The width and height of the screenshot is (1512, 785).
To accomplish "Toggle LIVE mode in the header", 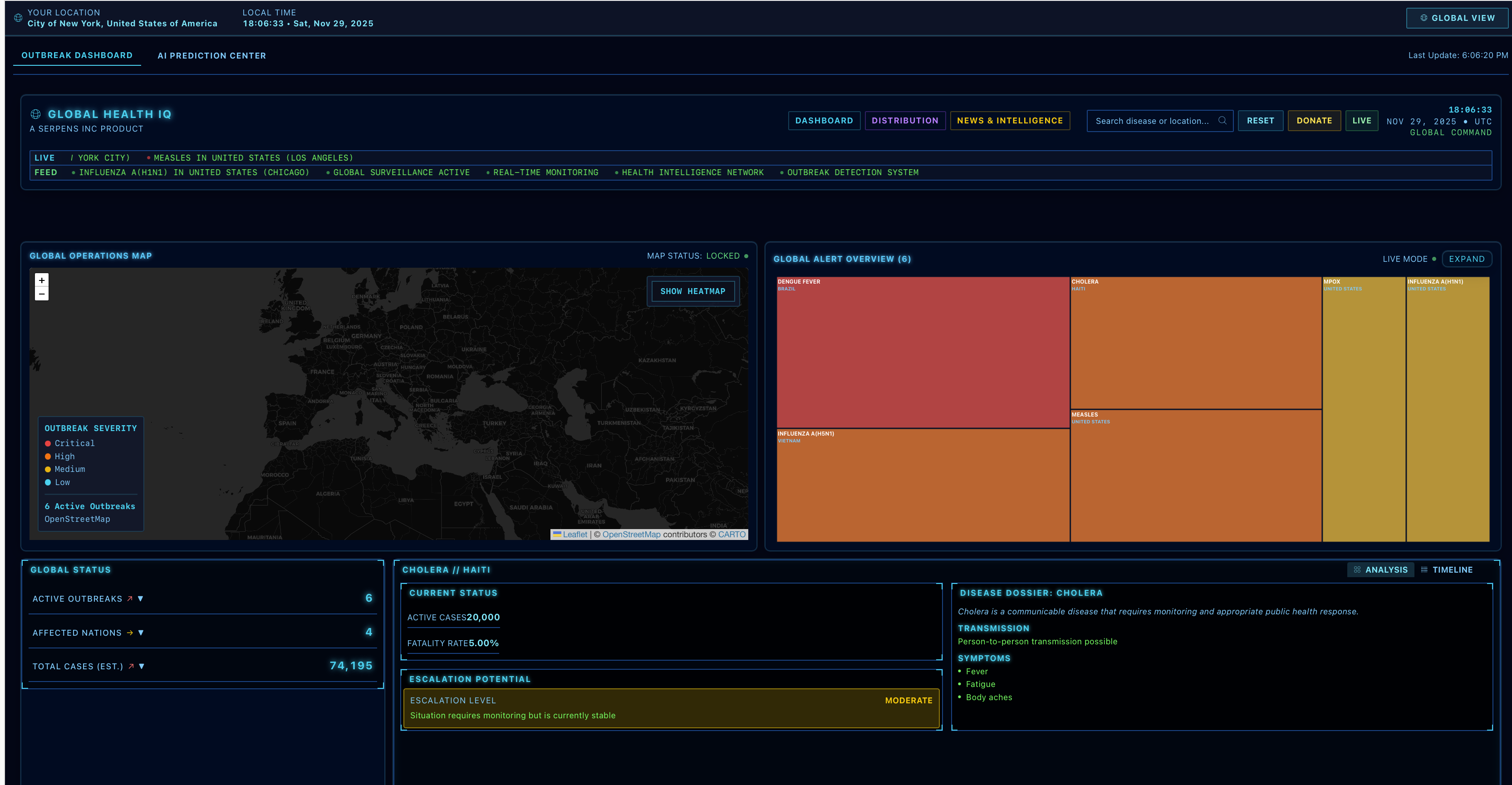I will tap(1362, 120).
